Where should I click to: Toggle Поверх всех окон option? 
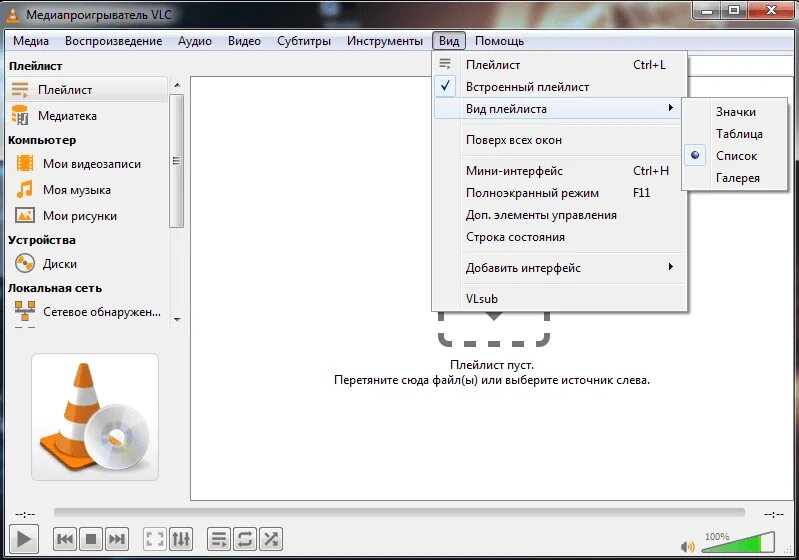click(560, 140)
